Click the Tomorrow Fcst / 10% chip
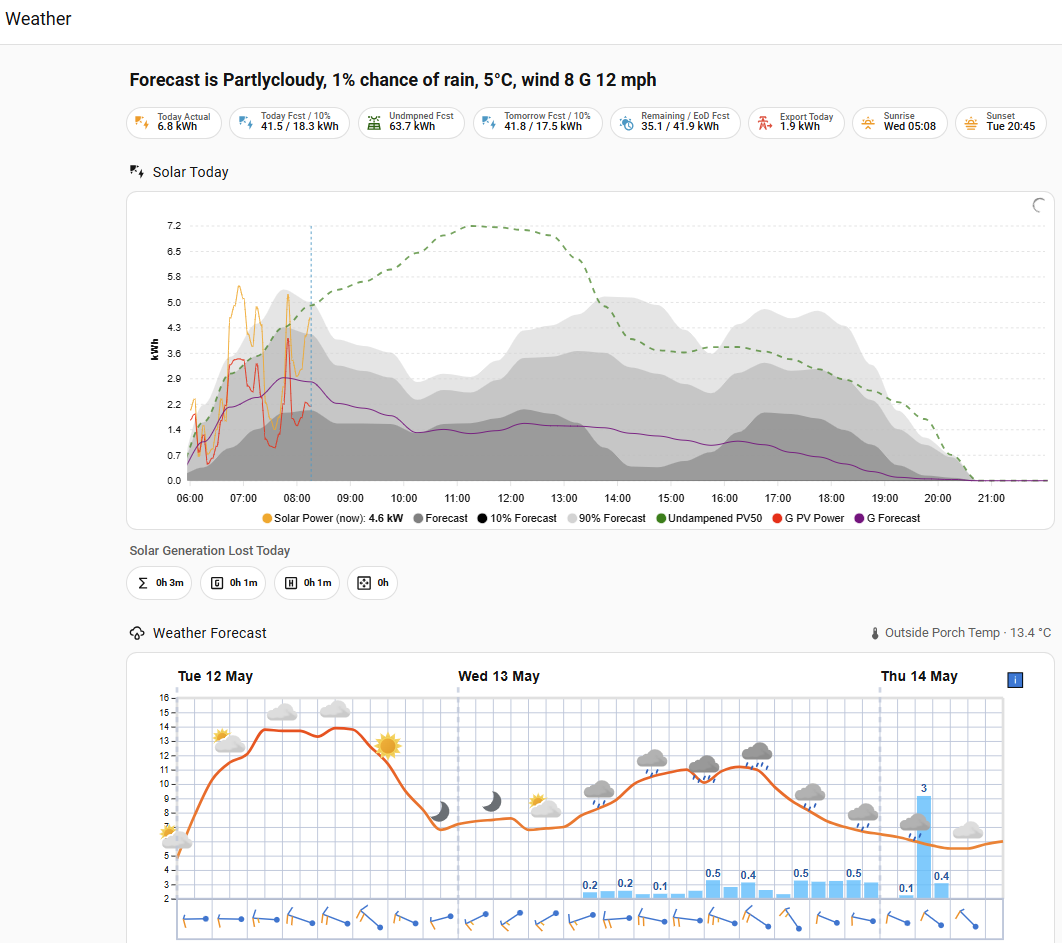This screenshot has height=943, width=1062. [538, 123]
